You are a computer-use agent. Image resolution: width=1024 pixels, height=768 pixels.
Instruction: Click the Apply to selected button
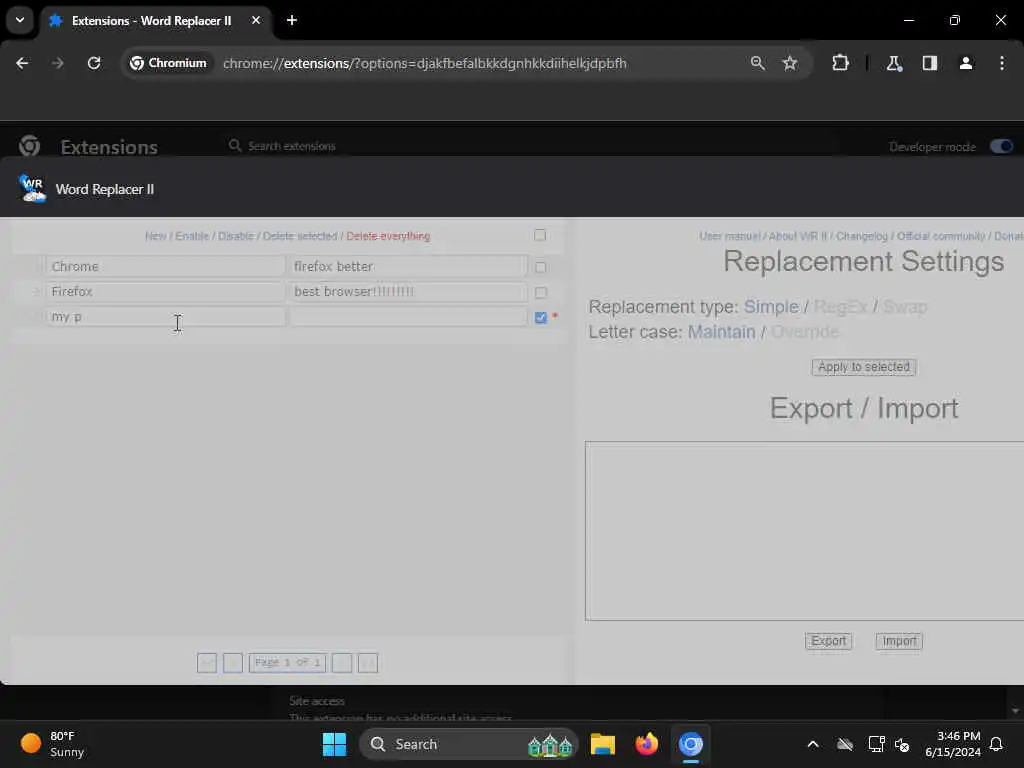pyautogui.click(x=863, y=367)
